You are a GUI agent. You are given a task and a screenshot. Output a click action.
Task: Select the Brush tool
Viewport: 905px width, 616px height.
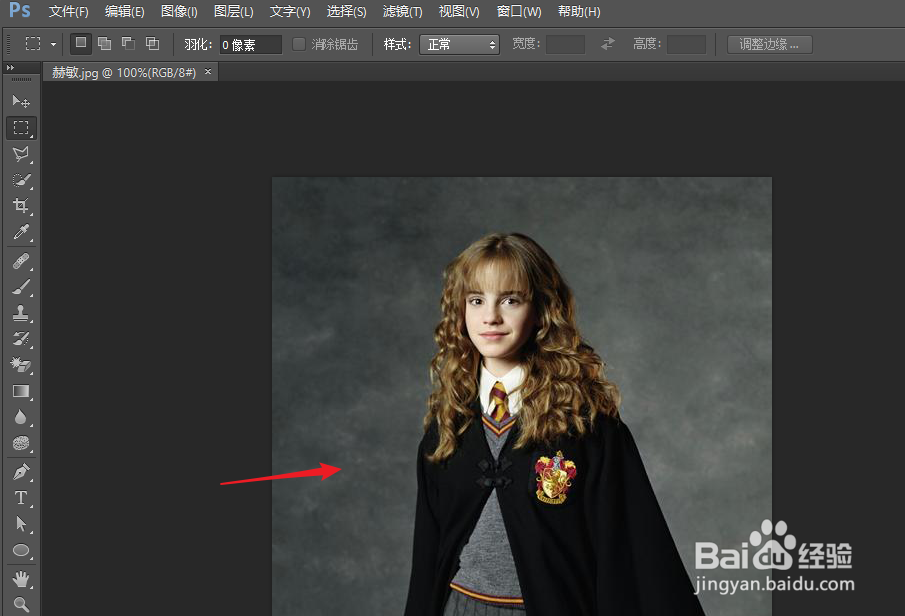pyautogui.click(x=21, y=287)
